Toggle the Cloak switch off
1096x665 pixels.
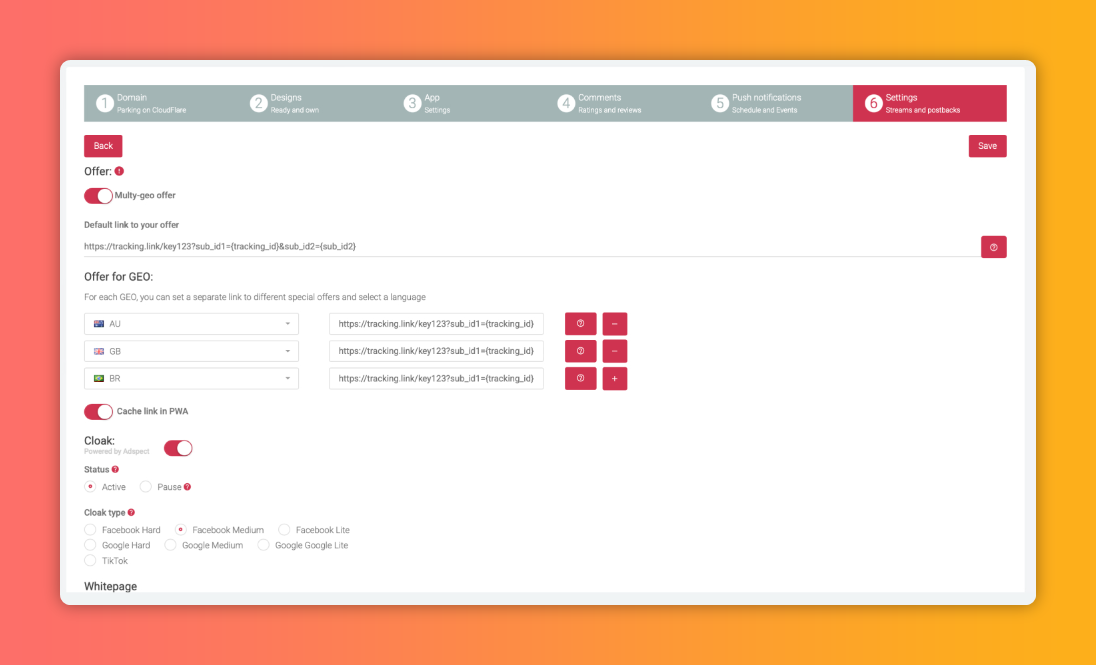(x=178, y=448)
